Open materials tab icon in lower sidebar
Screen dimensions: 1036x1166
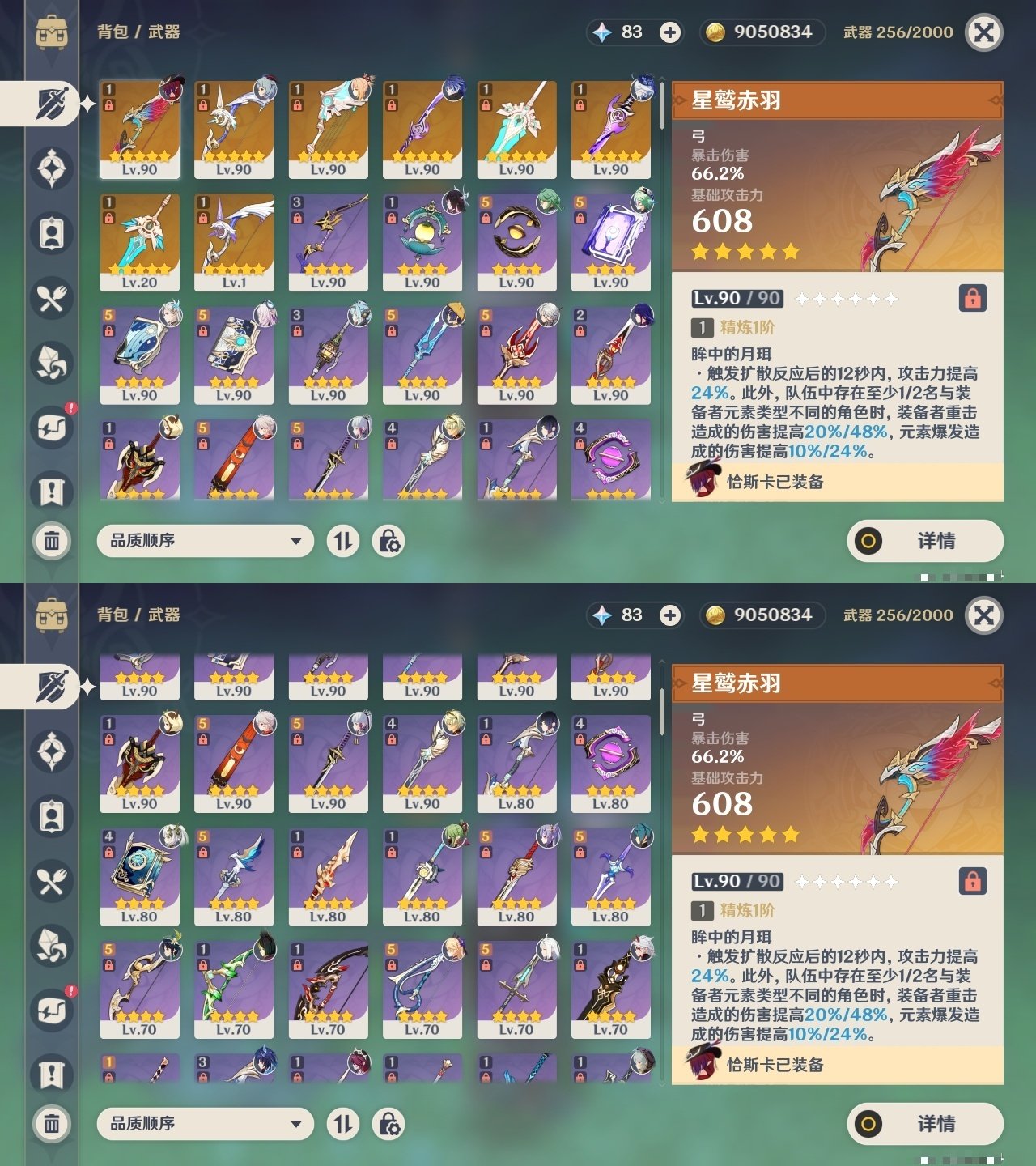click(52, 945)
